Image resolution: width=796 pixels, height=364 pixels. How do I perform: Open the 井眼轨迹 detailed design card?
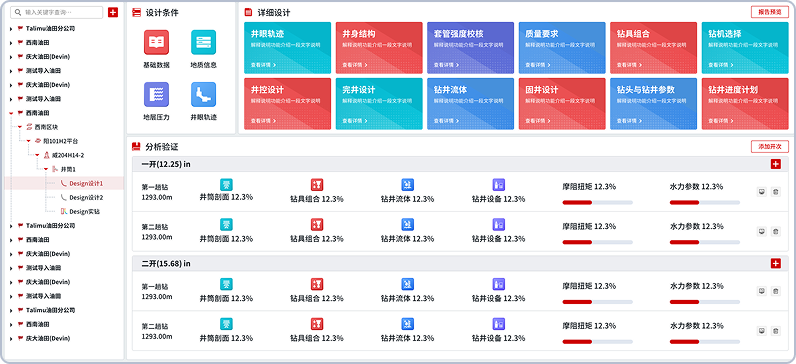tap(287, 48)
